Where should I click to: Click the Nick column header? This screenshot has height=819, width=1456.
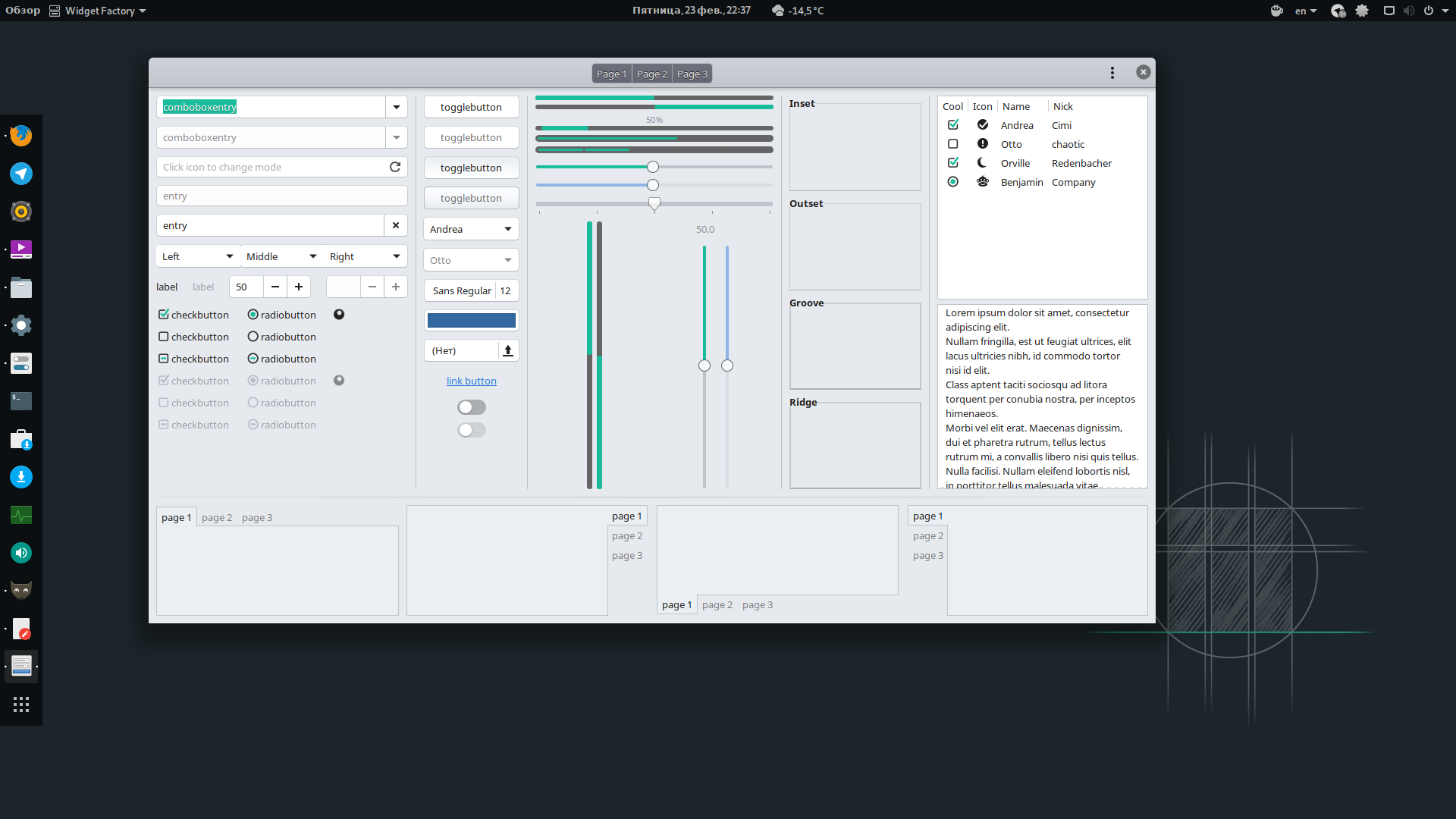(x=1063, y=106)
